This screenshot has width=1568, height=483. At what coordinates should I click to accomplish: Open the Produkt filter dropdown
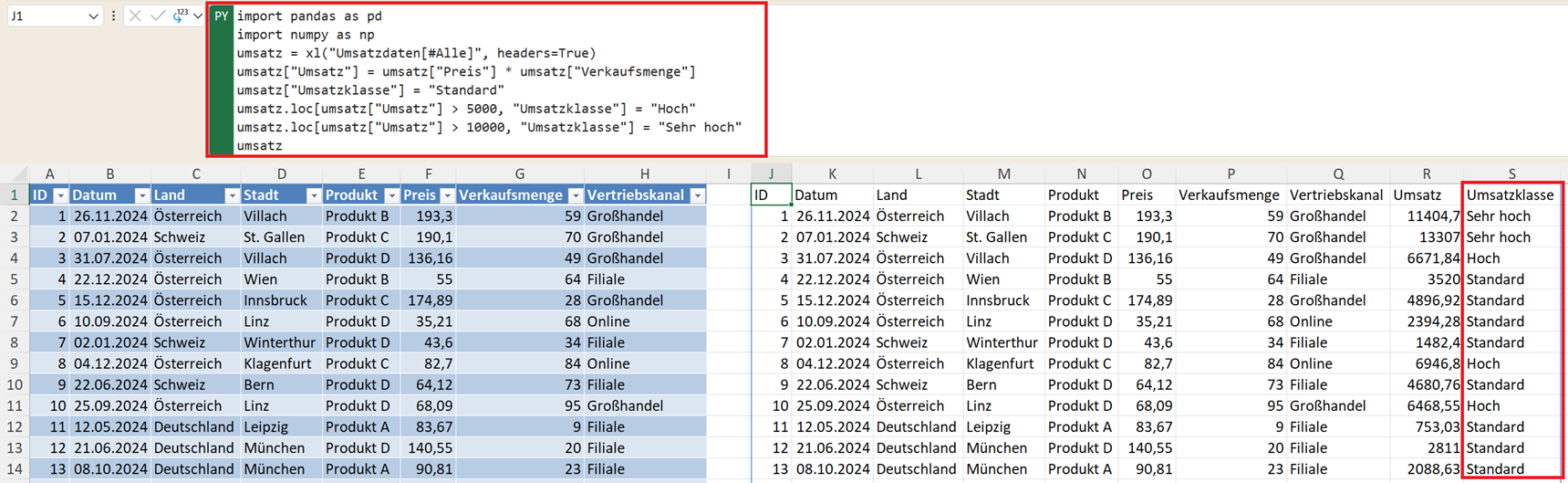click(x=391, y=195)
